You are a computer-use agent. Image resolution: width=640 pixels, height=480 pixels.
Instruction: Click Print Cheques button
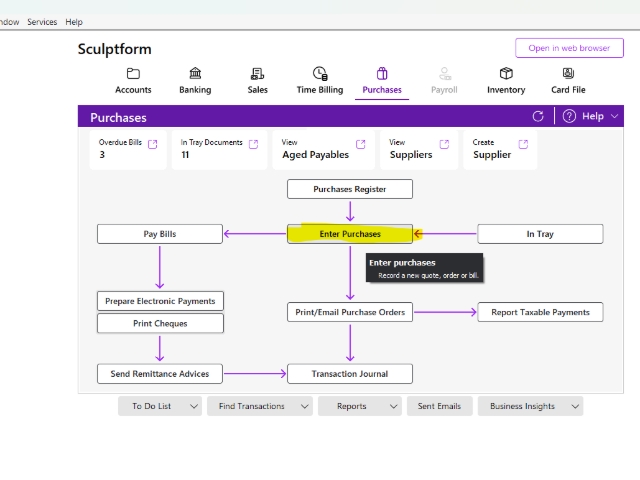click(160, 323)
